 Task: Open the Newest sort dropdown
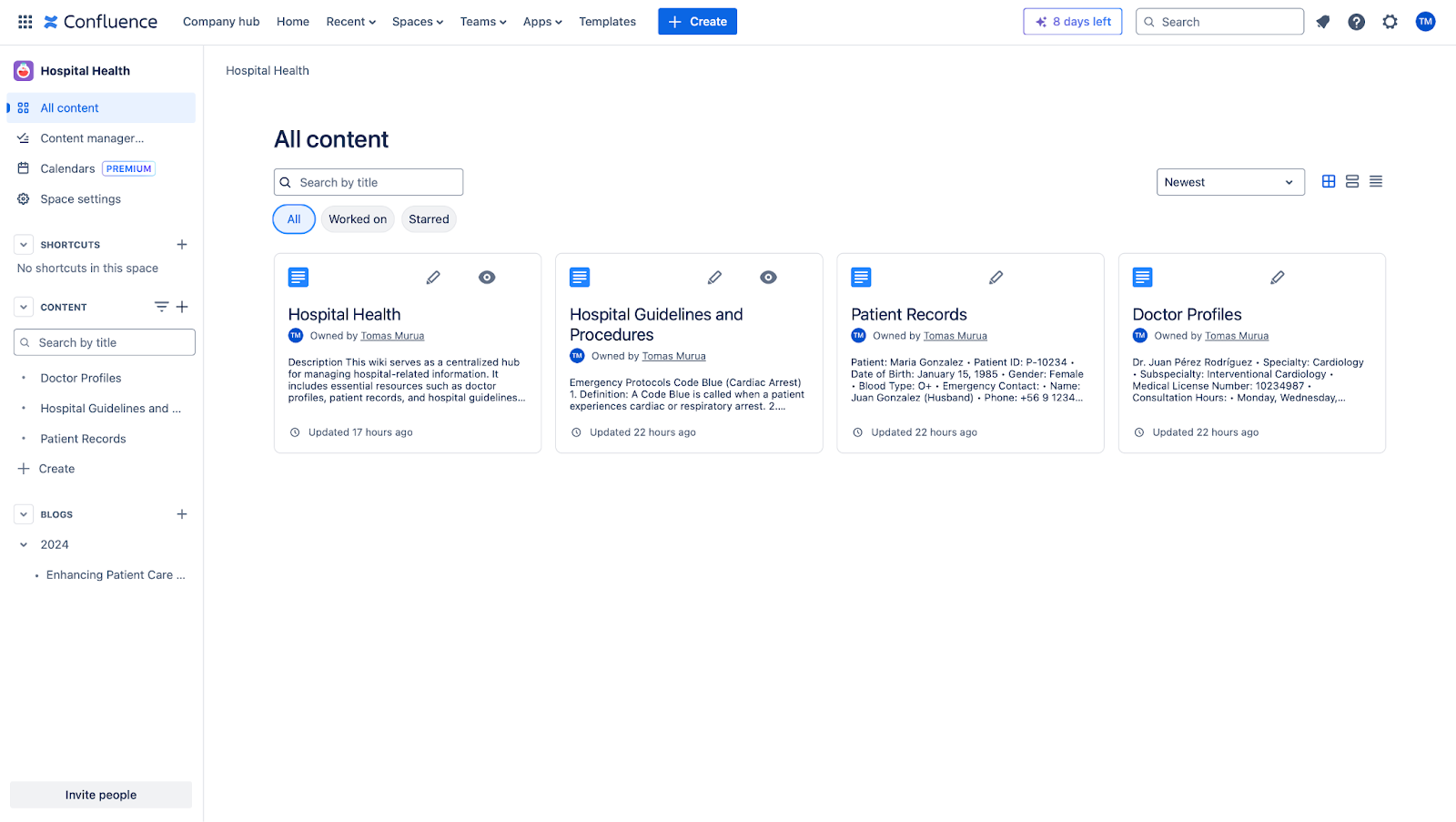pos(1230,182)
